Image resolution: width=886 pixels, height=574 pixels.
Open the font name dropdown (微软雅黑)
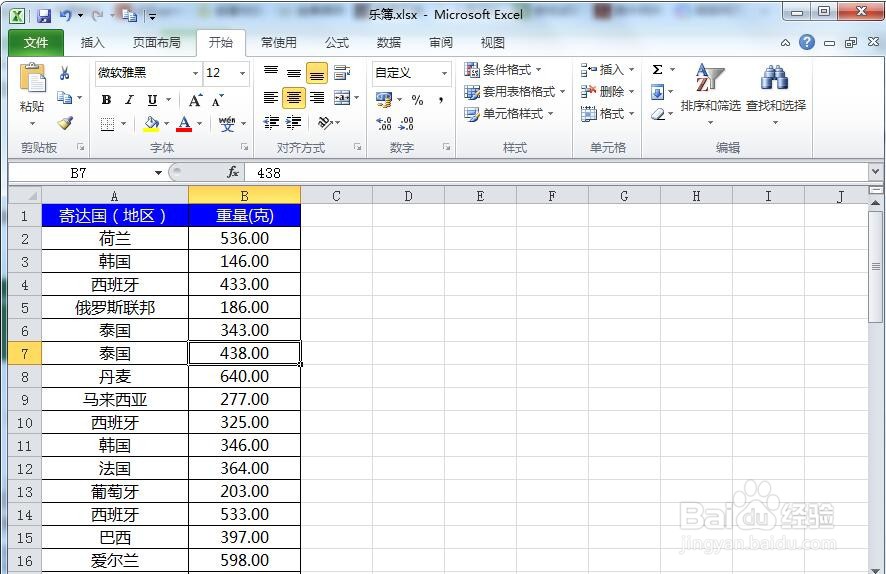[195, 73]
